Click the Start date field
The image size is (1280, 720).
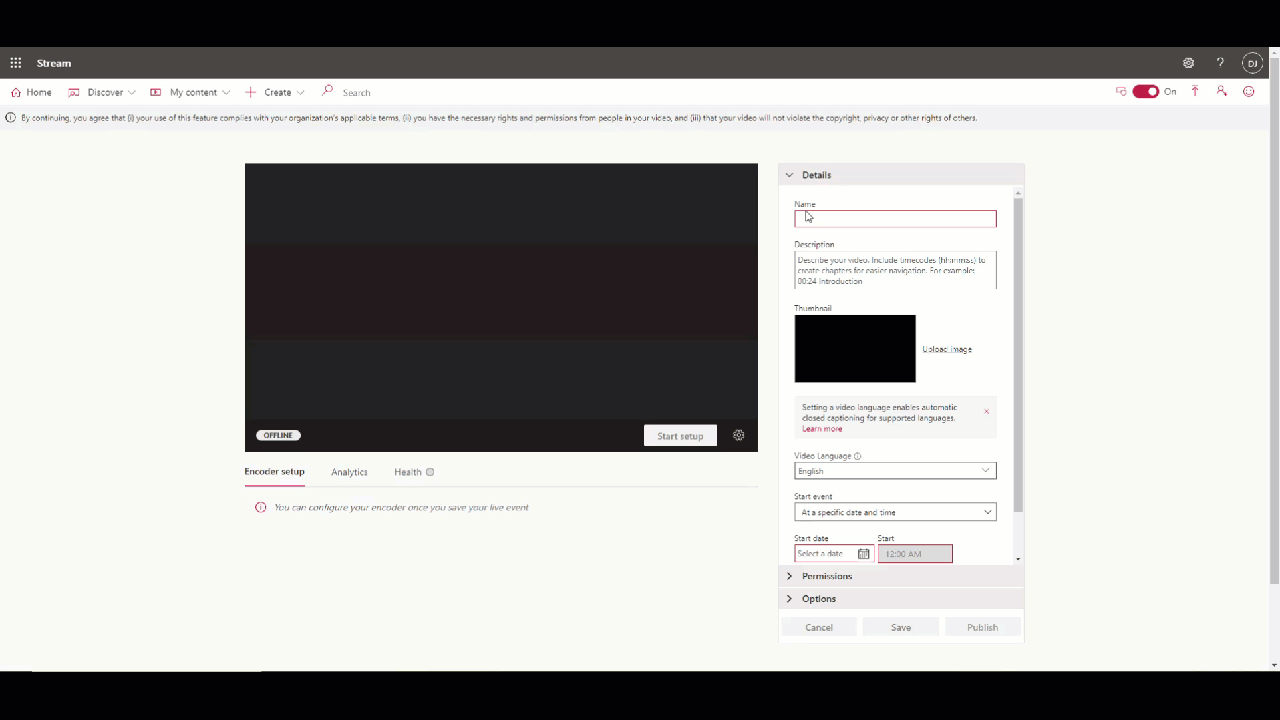coord(834,553)
